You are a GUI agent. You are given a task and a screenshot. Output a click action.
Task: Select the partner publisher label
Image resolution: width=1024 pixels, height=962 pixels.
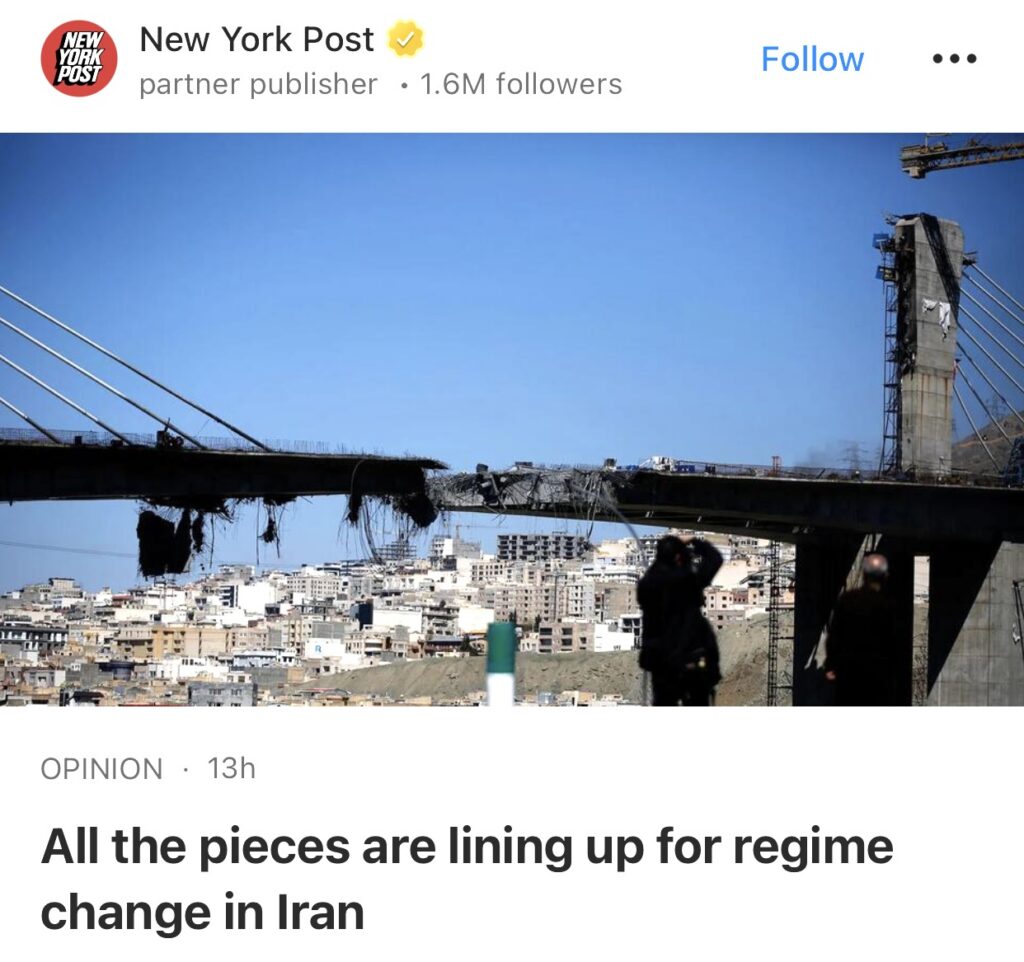(259, 85)
